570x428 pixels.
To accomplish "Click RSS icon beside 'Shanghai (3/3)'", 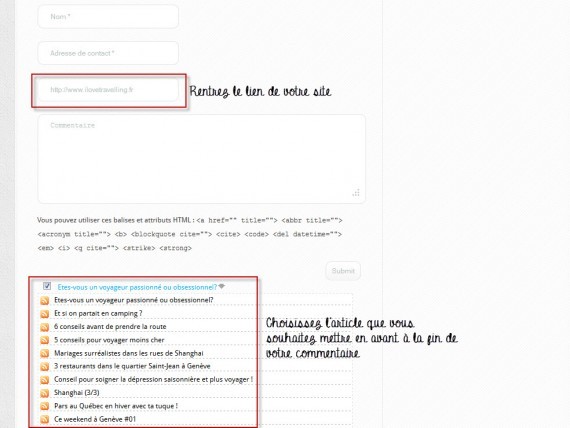I will (45, 393).
